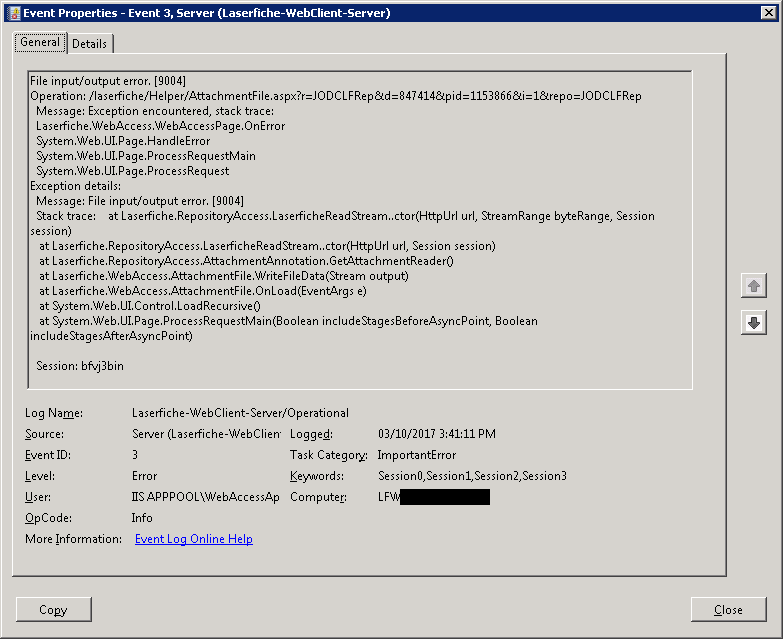This screenshot has height=639, width=783.
Task: Click the WriteFileData(Stream output) line
Action: [224, 276]
